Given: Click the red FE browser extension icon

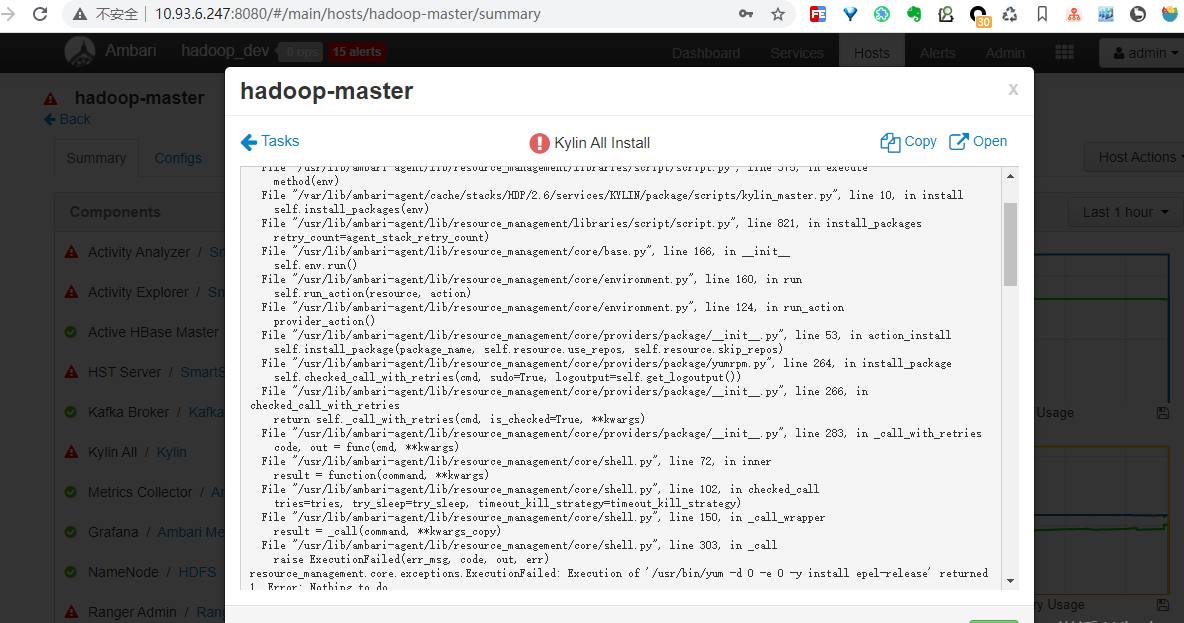Looking at the screenshot, I should pyautogui.click(x=818, y=14).
